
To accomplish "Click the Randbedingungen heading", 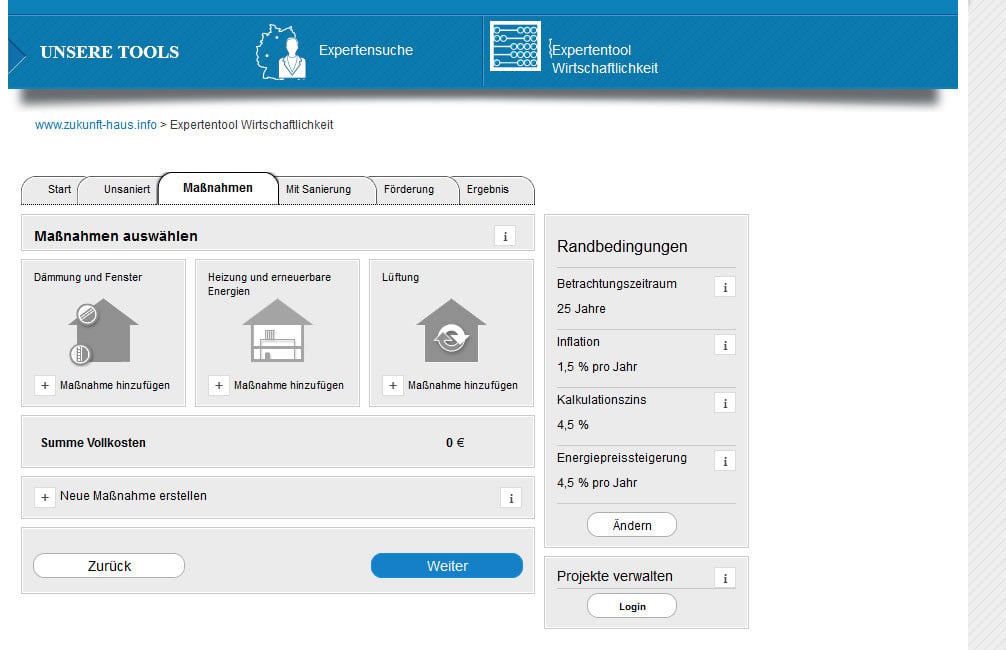I will [x=622, y=246].
